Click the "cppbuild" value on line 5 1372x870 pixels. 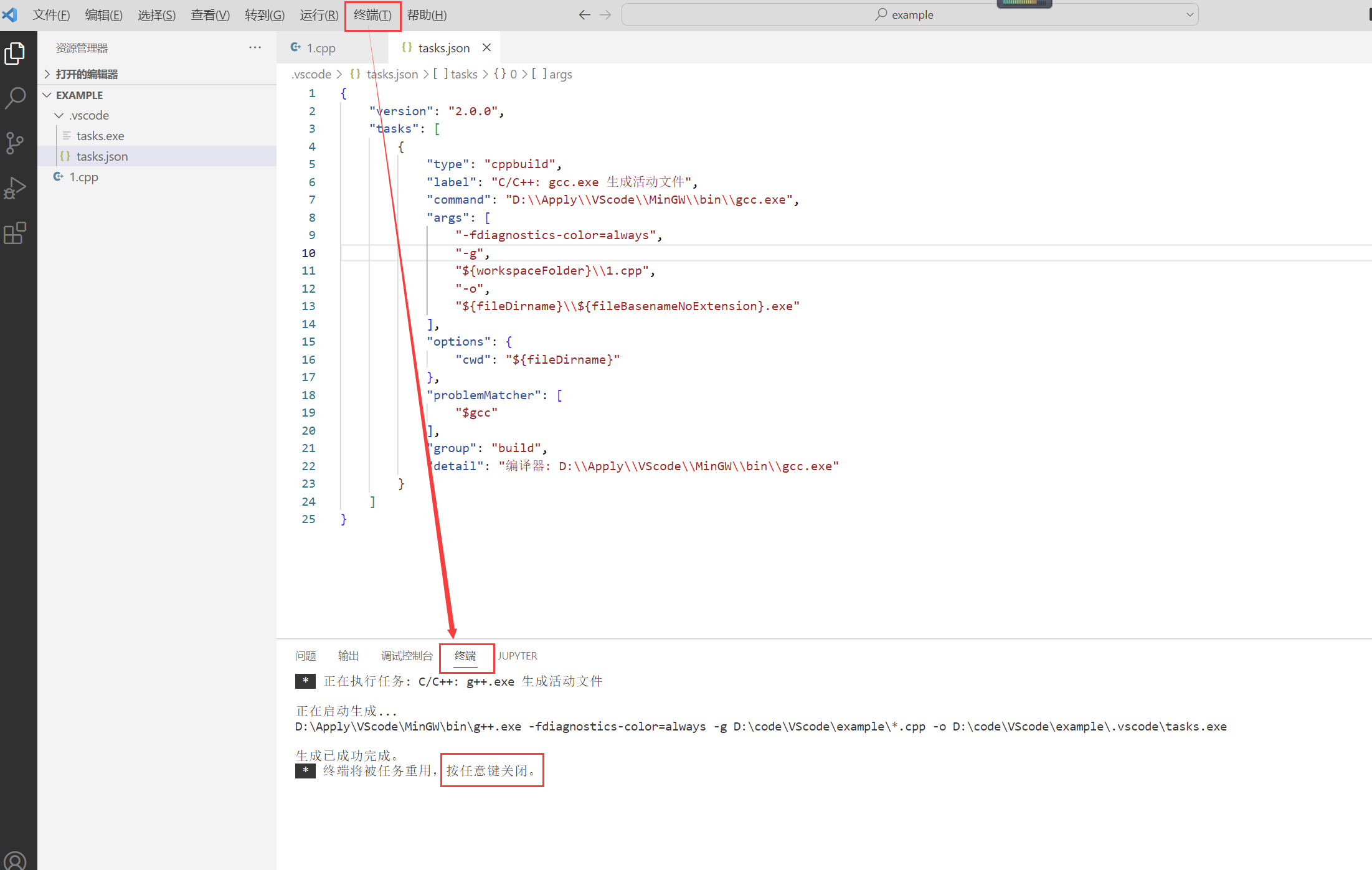pyautogui.click(x=519, y=164)
